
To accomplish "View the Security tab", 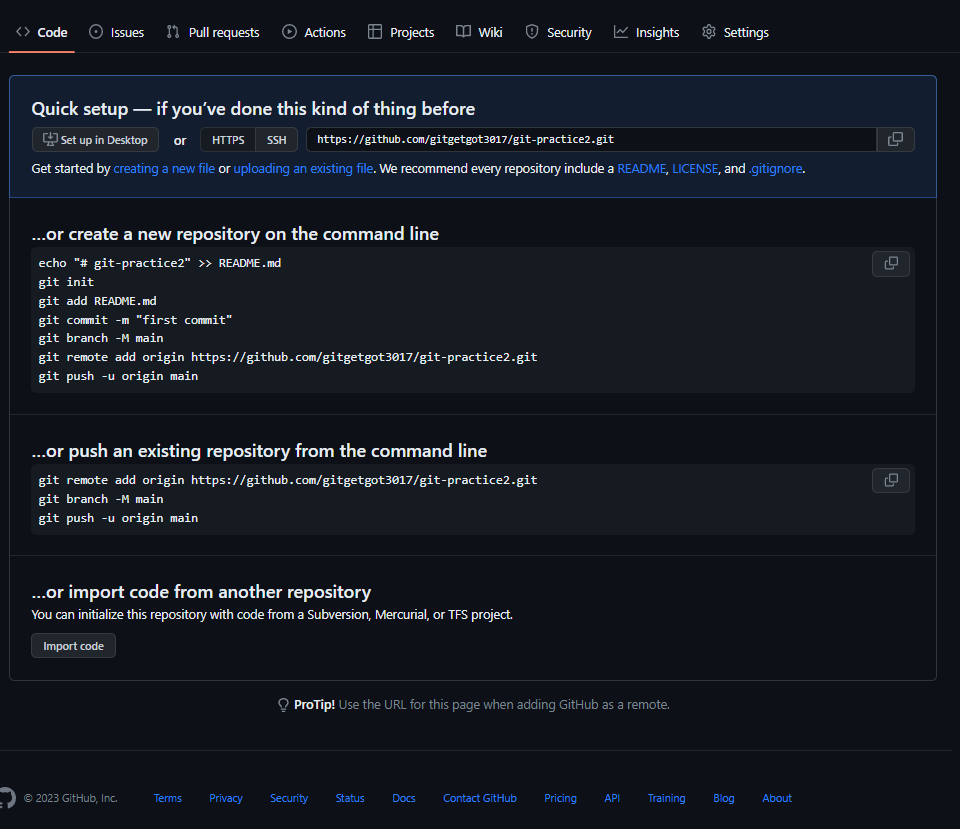I will point(558,32).
